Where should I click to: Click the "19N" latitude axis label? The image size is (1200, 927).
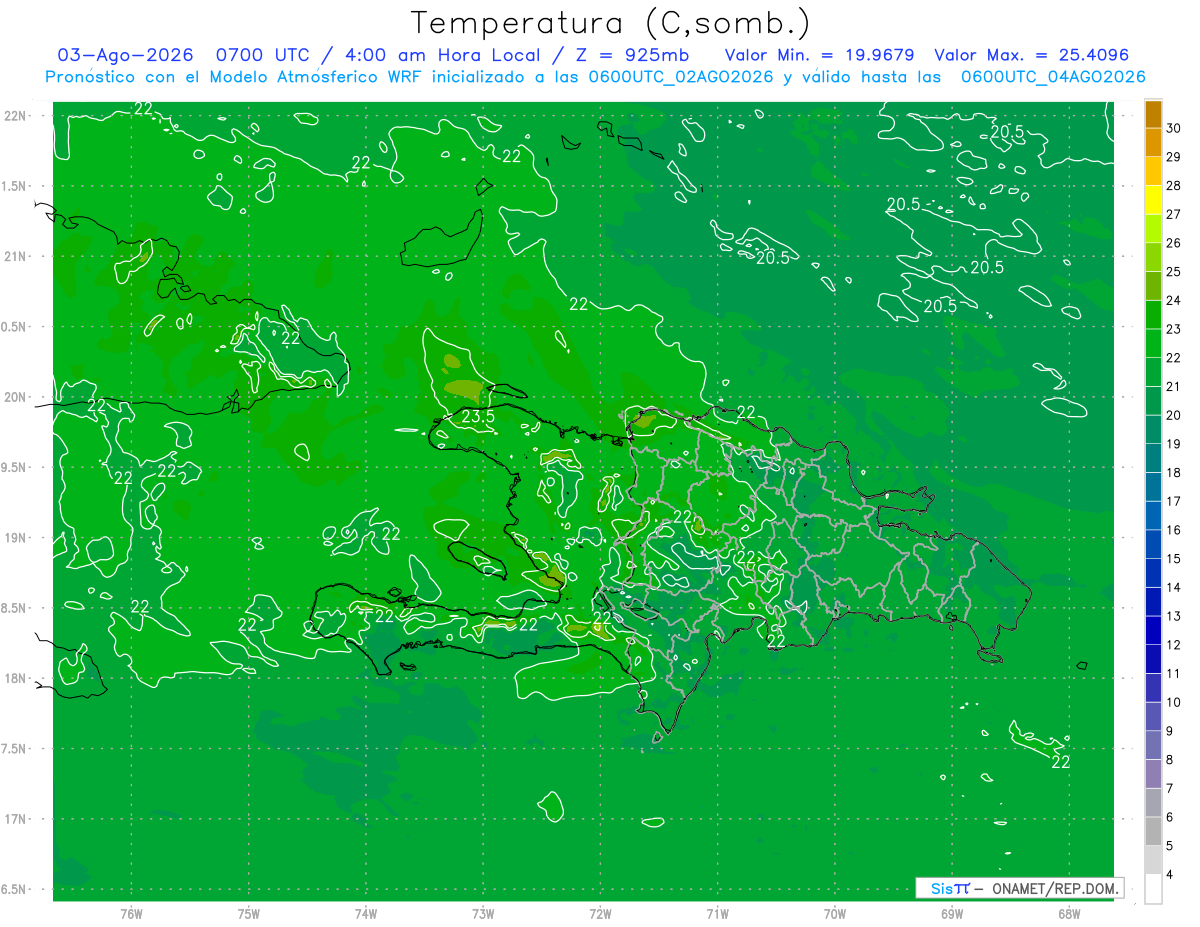click(x=15, y=538)
